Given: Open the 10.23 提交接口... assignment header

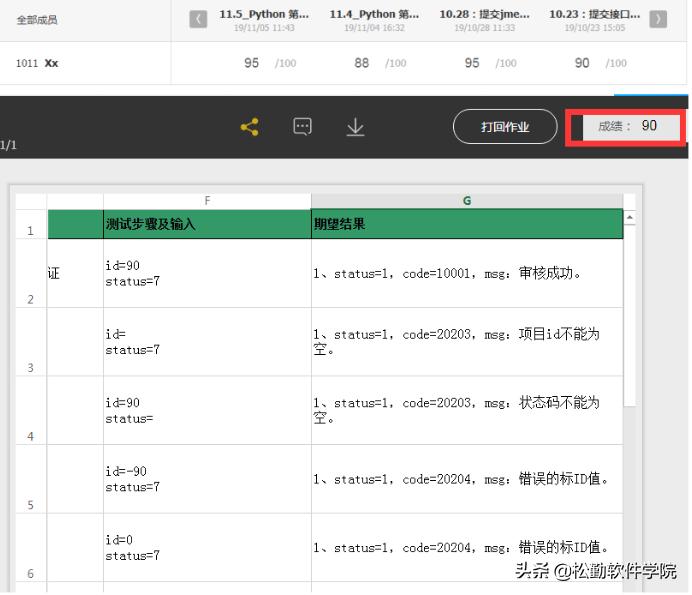Looking at the screenshot, I should [x=594, y=19].
